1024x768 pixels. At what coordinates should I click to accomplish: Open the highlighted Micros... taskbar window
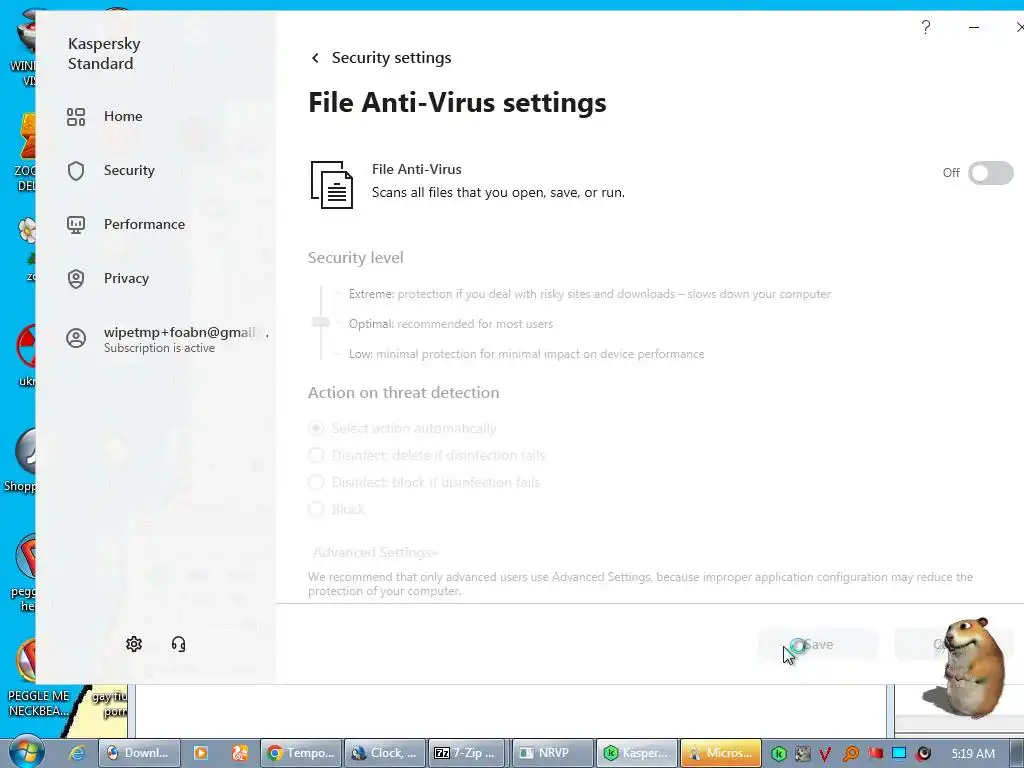pos(720,753)
